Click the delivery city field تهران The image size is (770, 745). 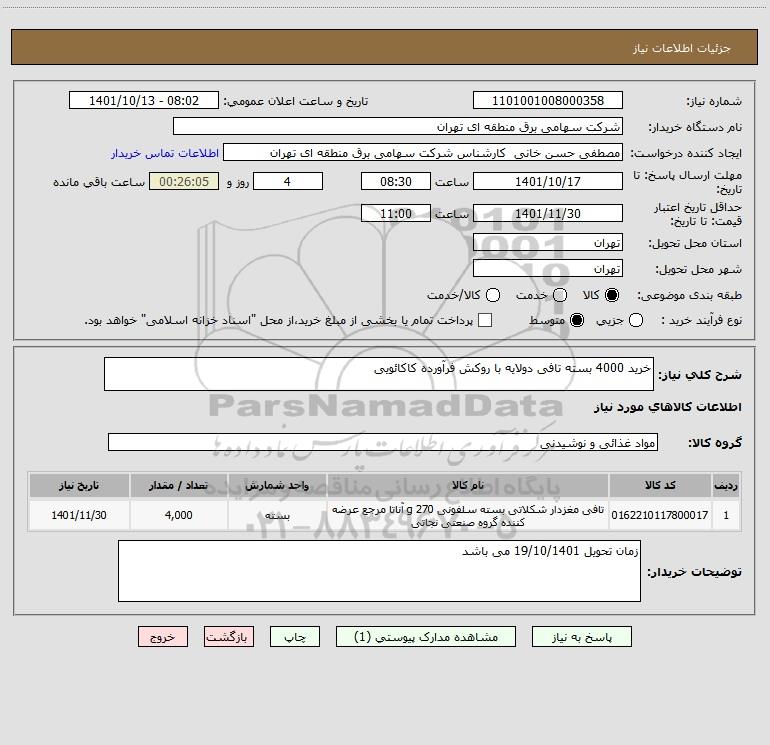548,268
